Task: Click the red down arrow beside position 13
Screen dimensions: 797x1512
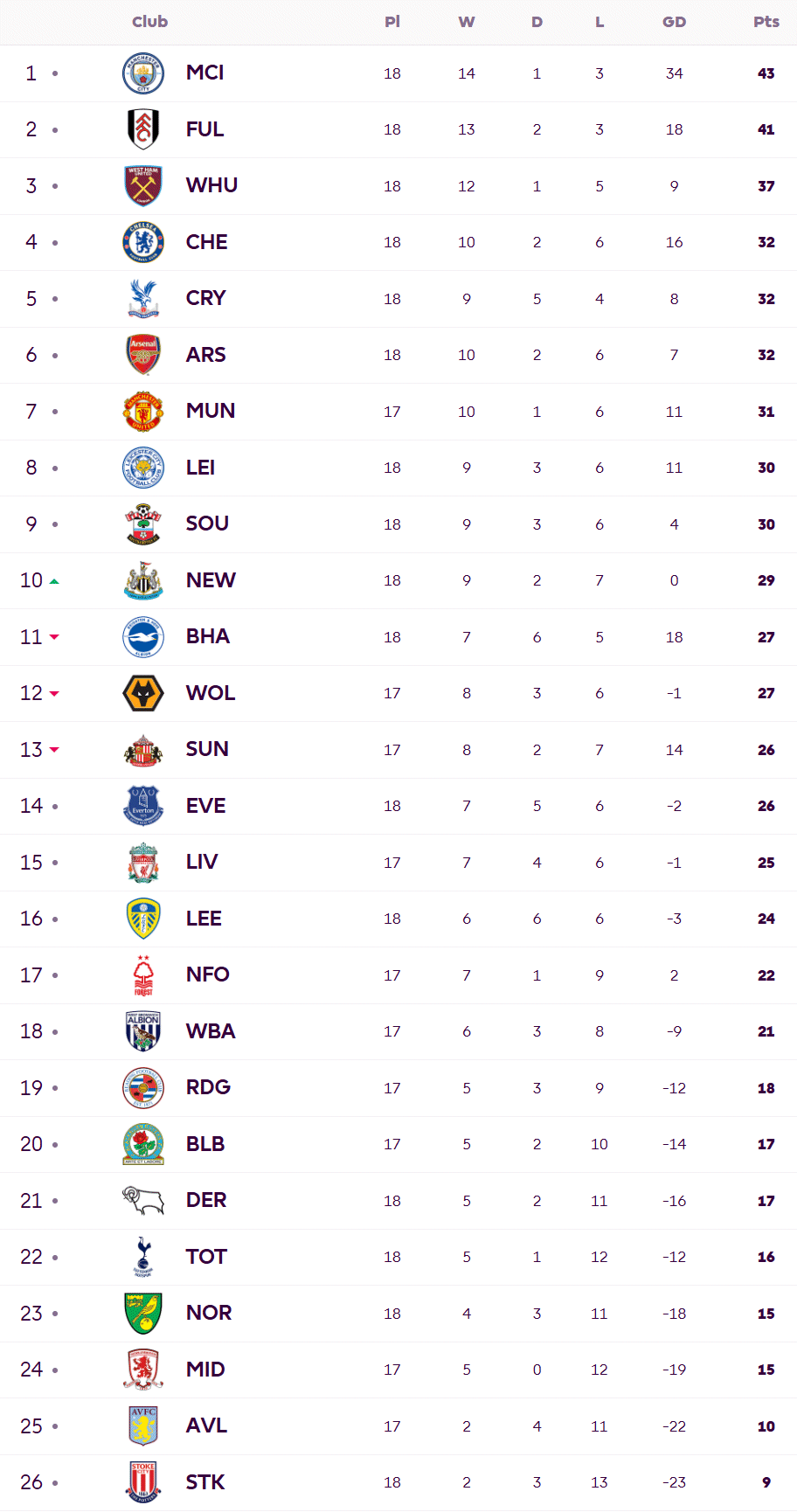Action: coord(54,750)
